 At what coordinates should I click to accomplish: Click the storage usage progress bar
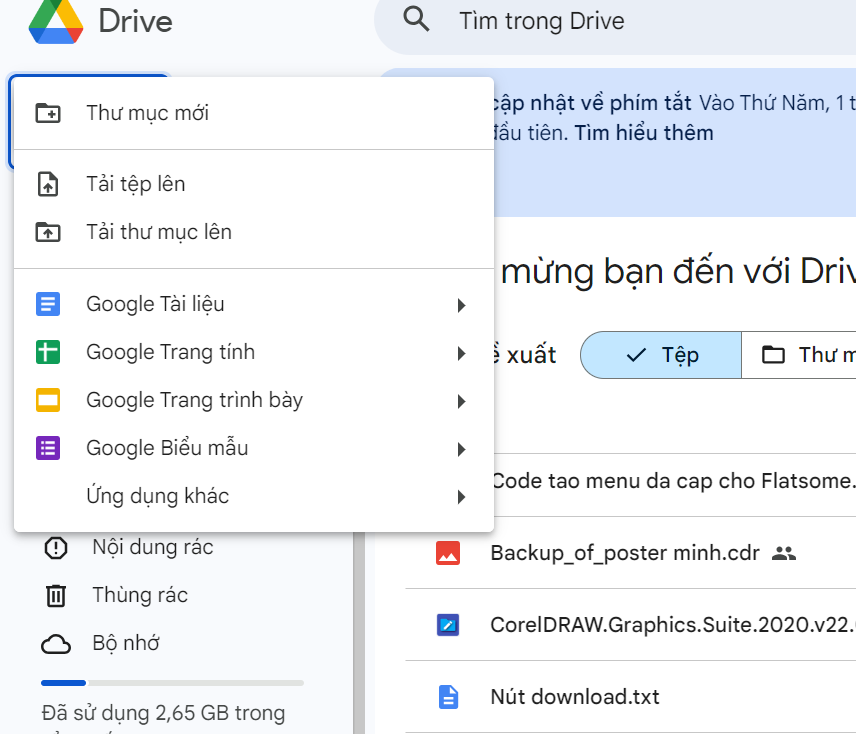(x=173, y=683)
